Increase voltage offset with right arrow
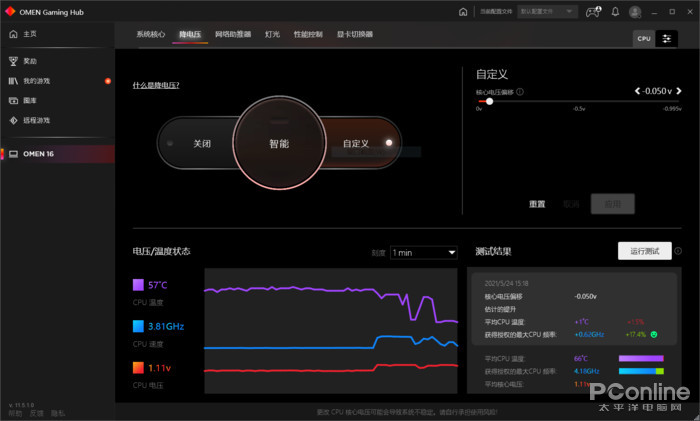This screenshot has height=421, width=700. click(x=677, y=91)
